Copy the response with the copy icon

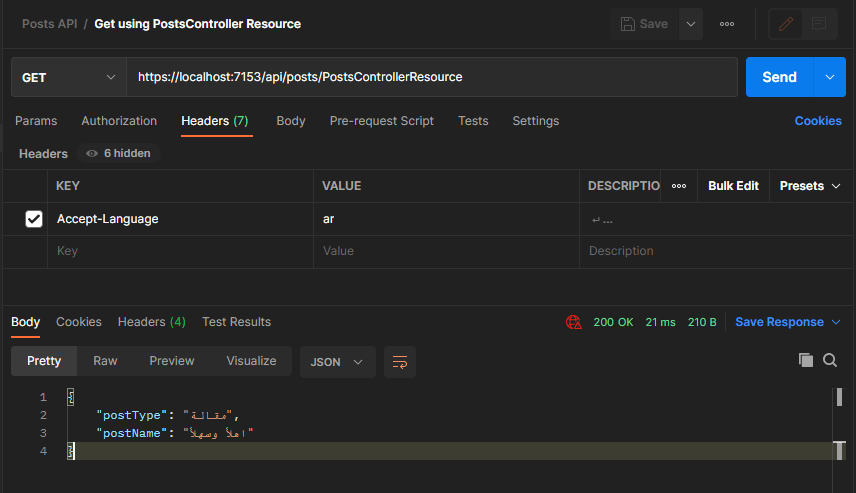806,360
